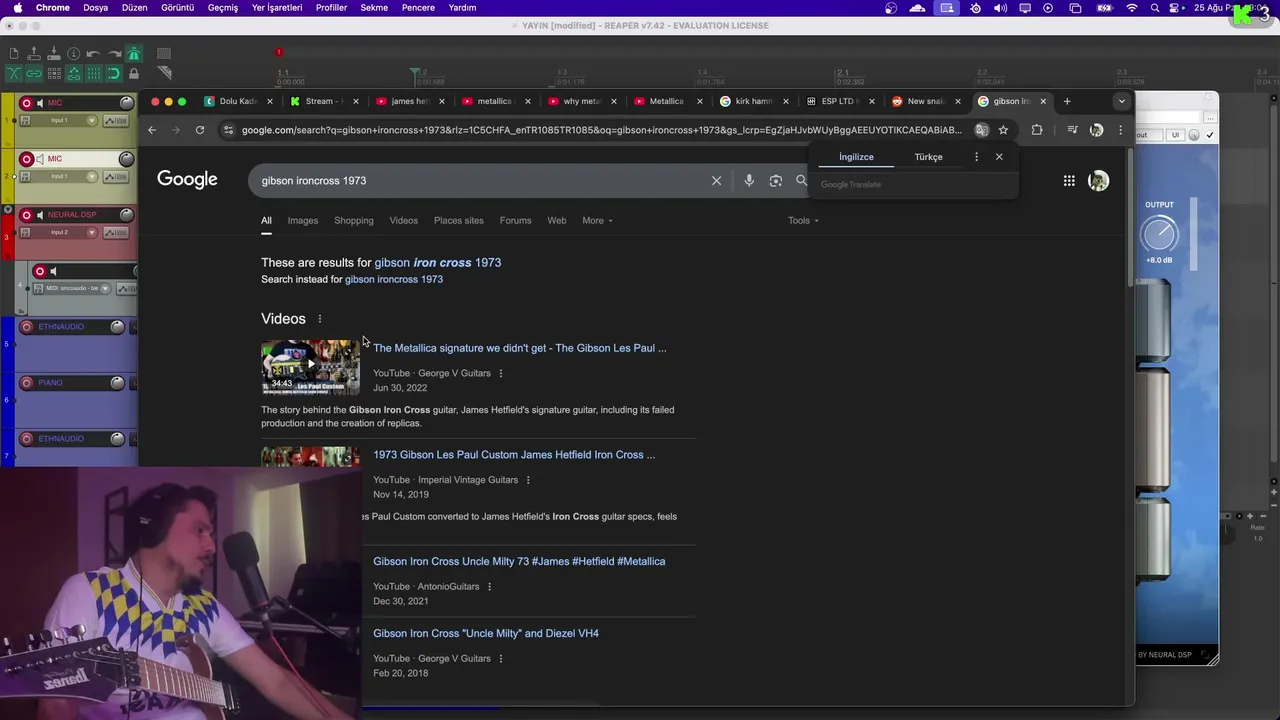1280x720 pixels.
Task: Toggle REAPER's item grouping link button
Action: click(34, 73)
